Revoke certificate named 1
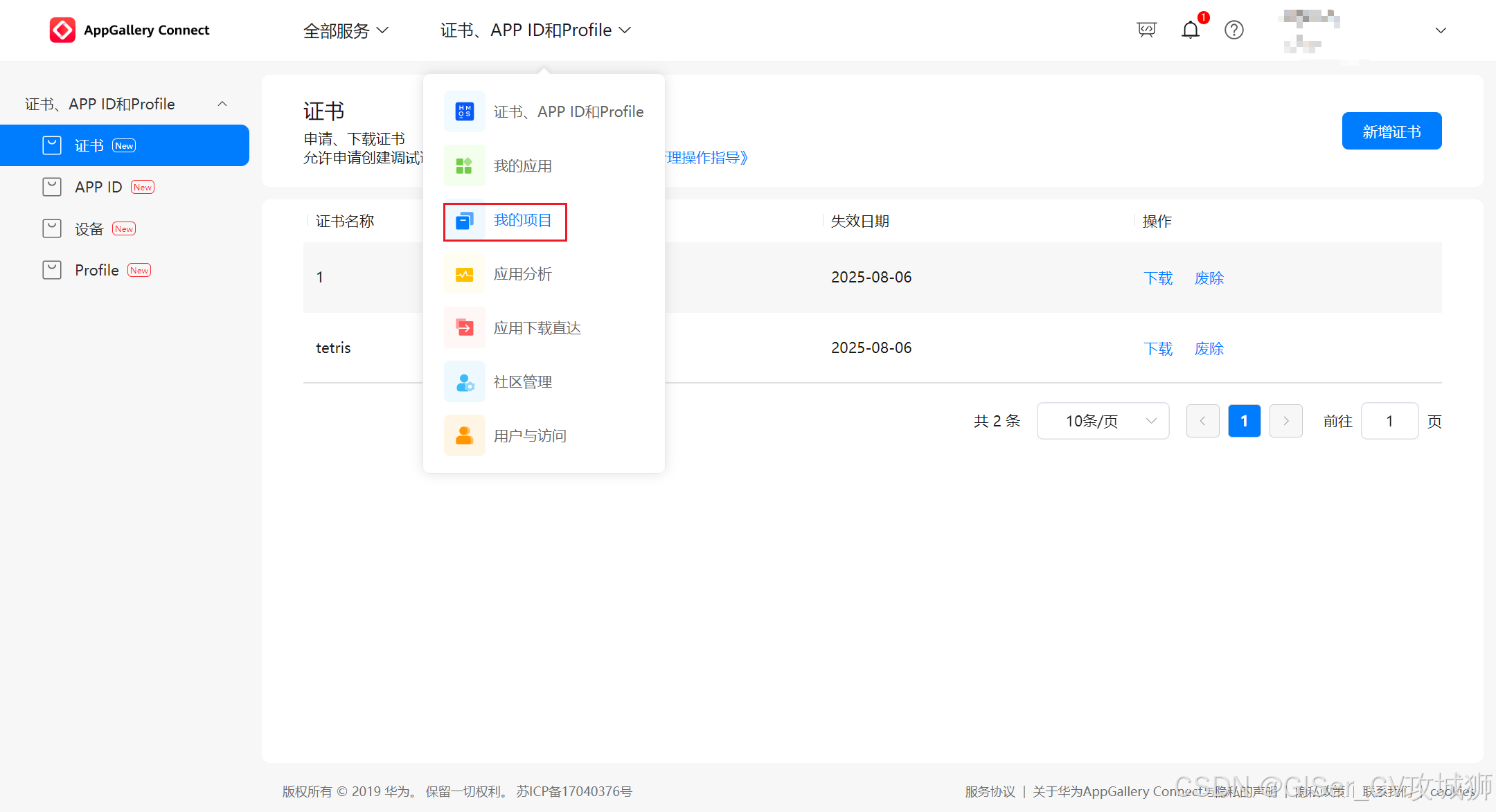The image size is (1496, 812). pyautogui.click(x=1209, y=278)
